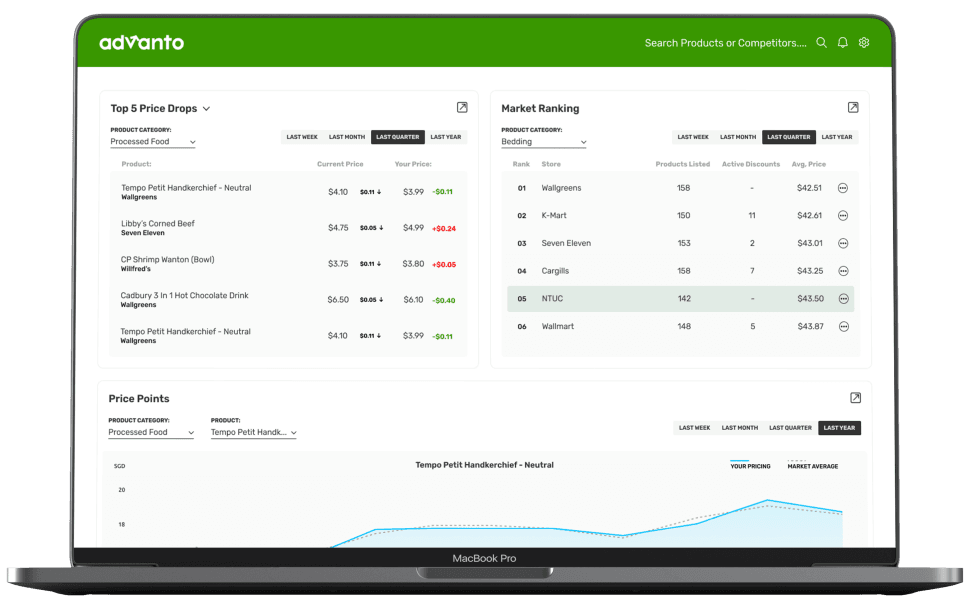Click the search magnifier icon
The width and height of the screenshot is (970, 609).
coord(822,43)
